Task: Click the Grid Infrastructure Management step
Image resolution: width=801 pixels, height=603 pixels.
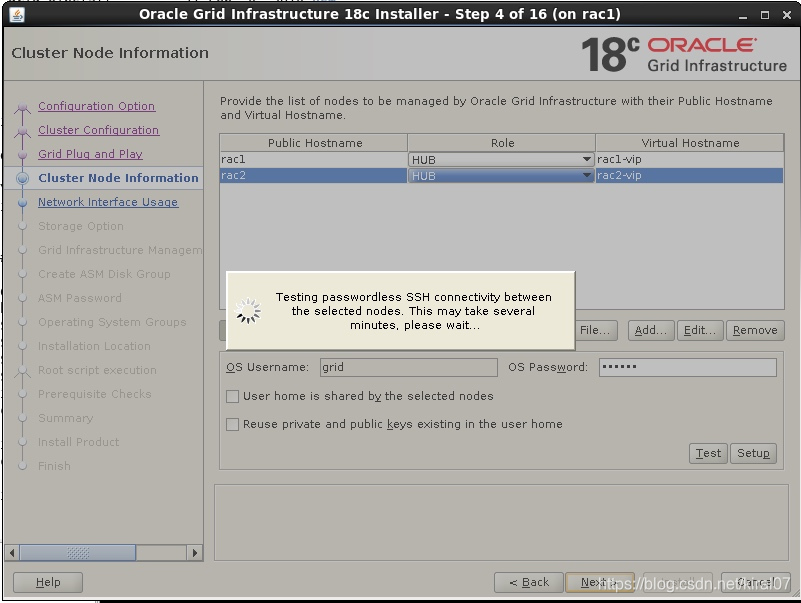Action: pyautogui.click(x=120, y=250)
